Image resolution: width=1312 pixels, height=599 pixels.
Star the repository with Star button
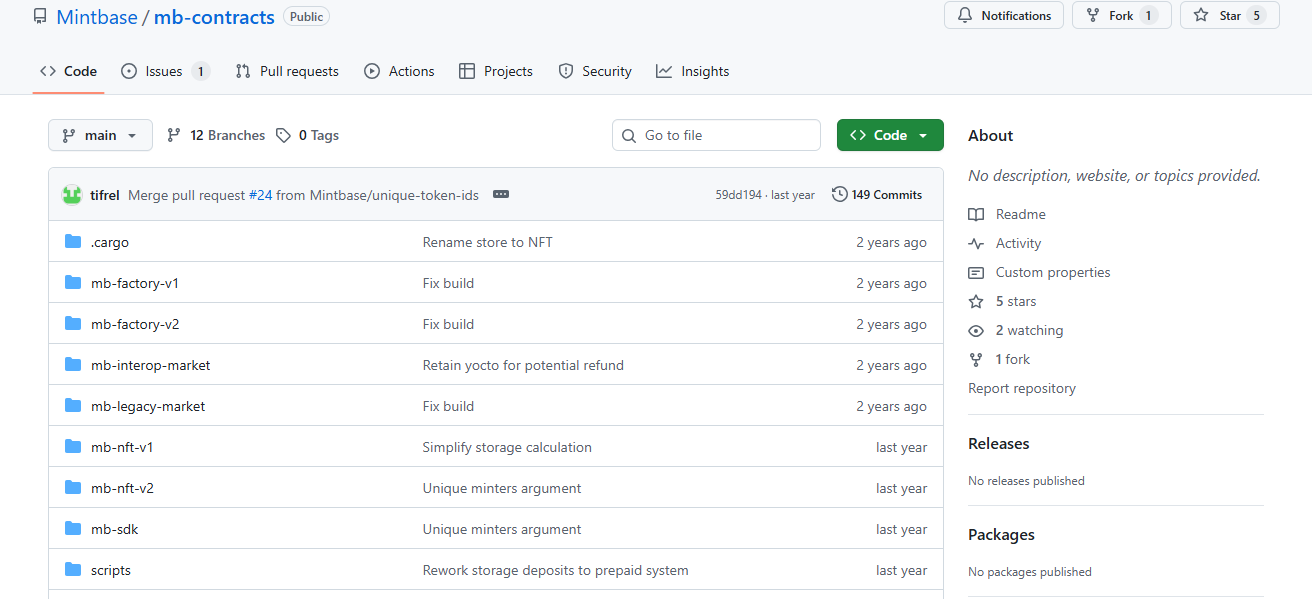pyautogui.click(x=1230, y=16)
